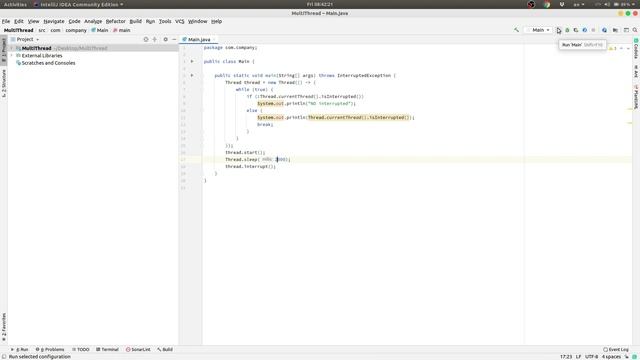Open the IntelliJ IDEA app menu dropdown
640x360 pixels.
click(79, 4)
